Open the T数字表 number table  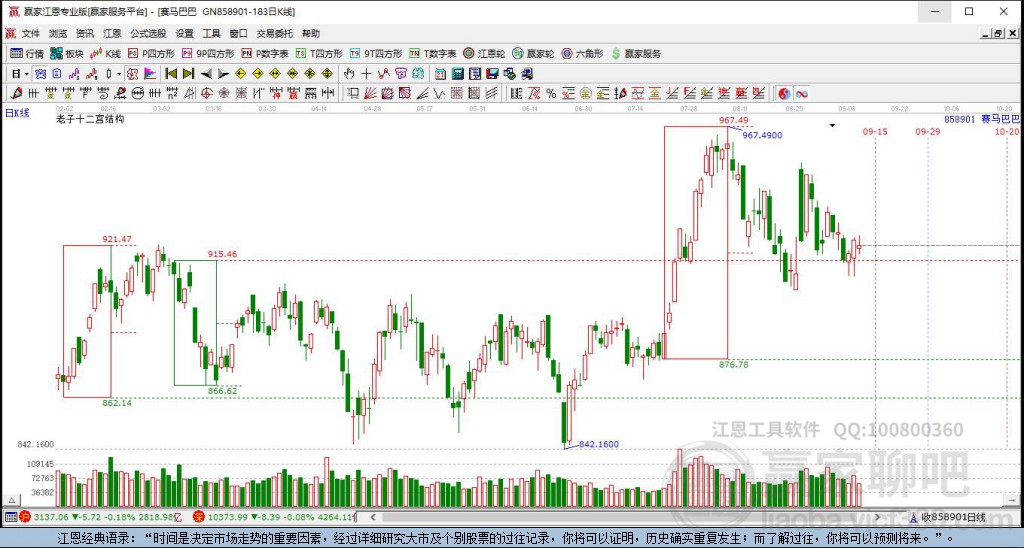pyautogui.click(x=432, y=54)
